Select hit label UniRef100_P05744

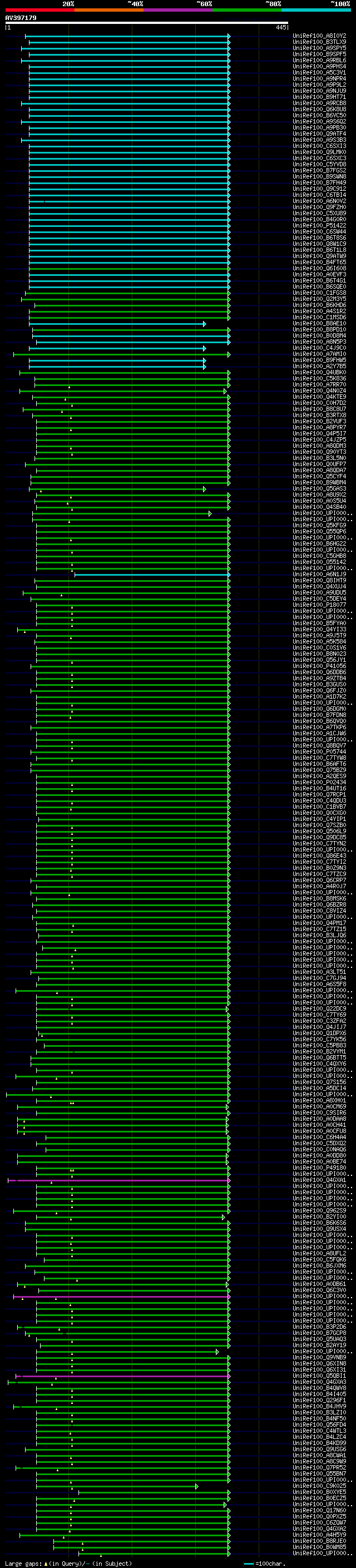(319, 752)
